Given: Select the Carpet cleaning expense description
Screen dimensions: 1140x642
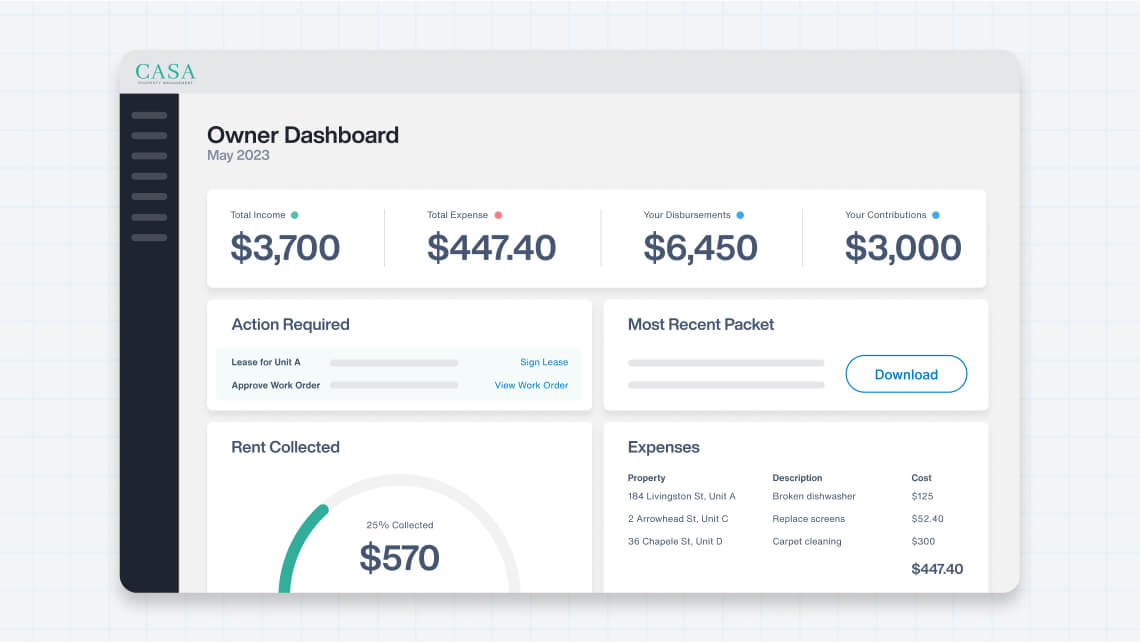Looking at the screenshot, I should [x=807, y=541].
